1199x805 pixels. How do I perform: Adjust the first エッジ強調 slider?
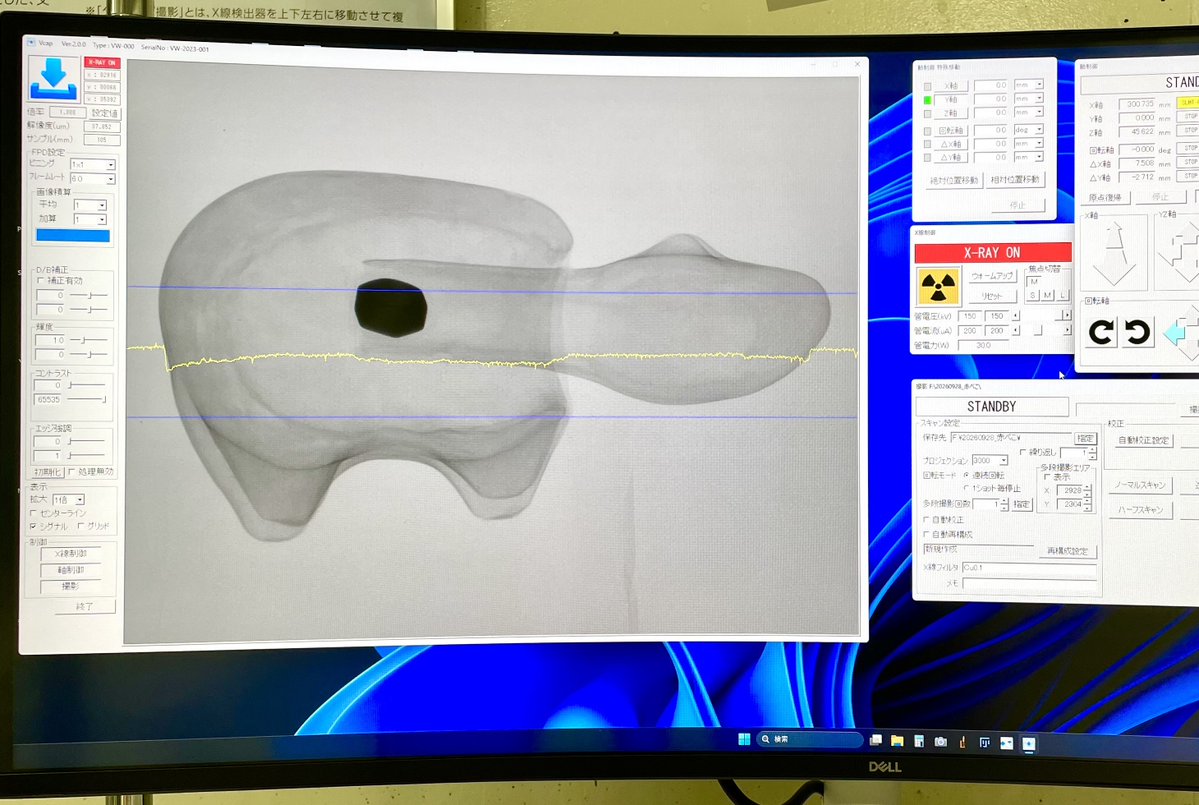(86, 441)
